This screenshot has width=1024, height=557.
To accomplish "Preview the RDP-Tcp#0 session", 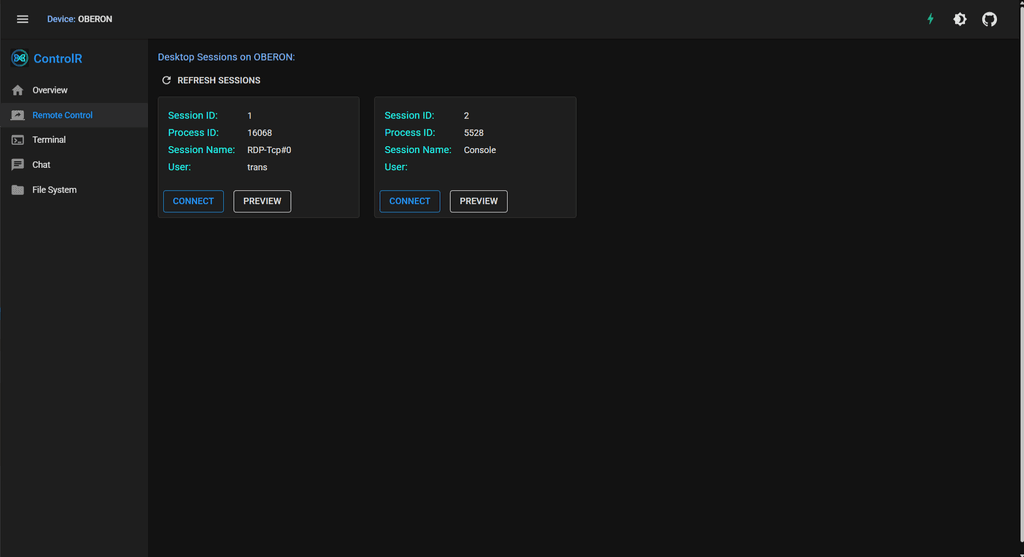I will click(262, 201).
